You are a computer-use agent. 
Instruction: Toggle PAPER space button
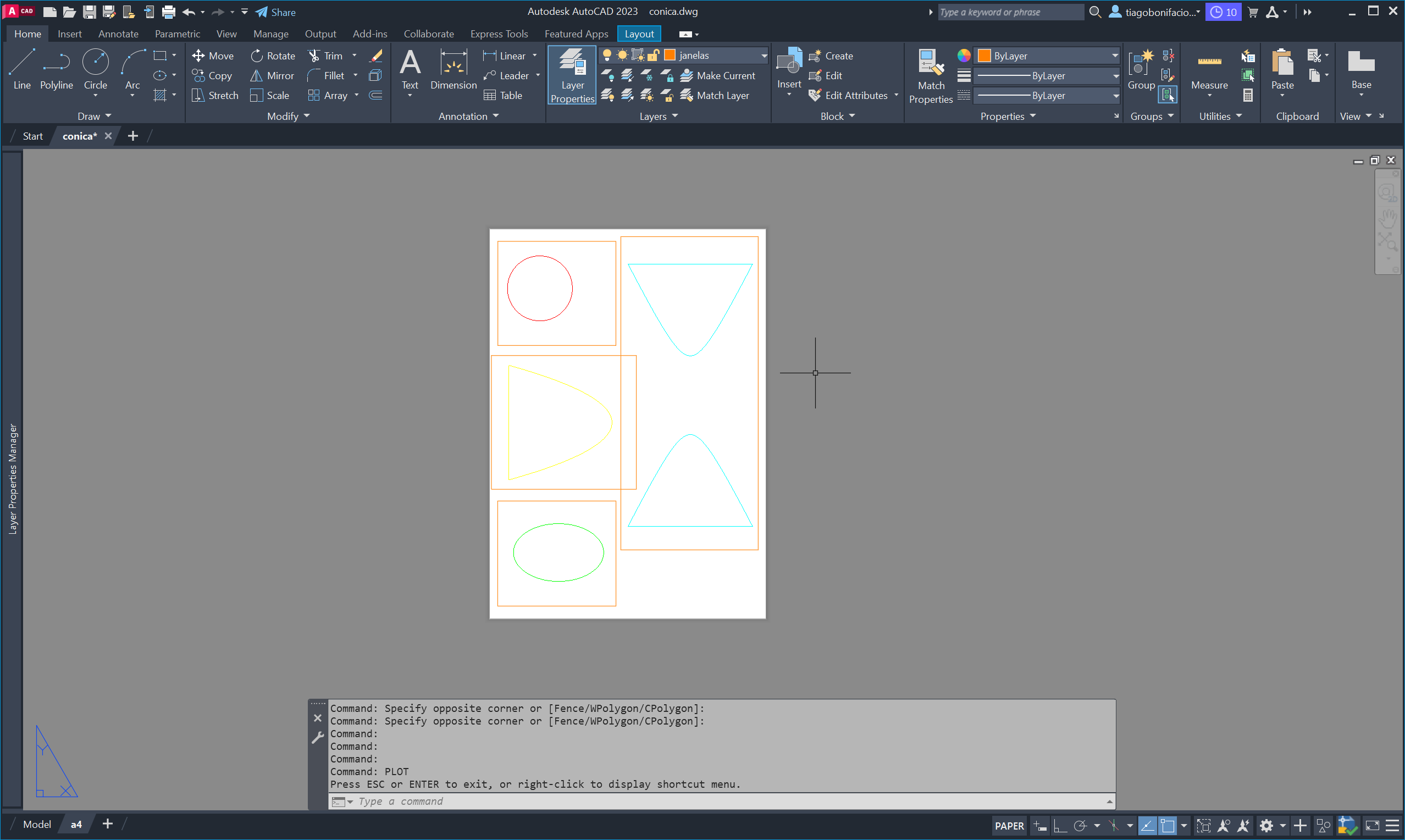tap(1009, 826)
